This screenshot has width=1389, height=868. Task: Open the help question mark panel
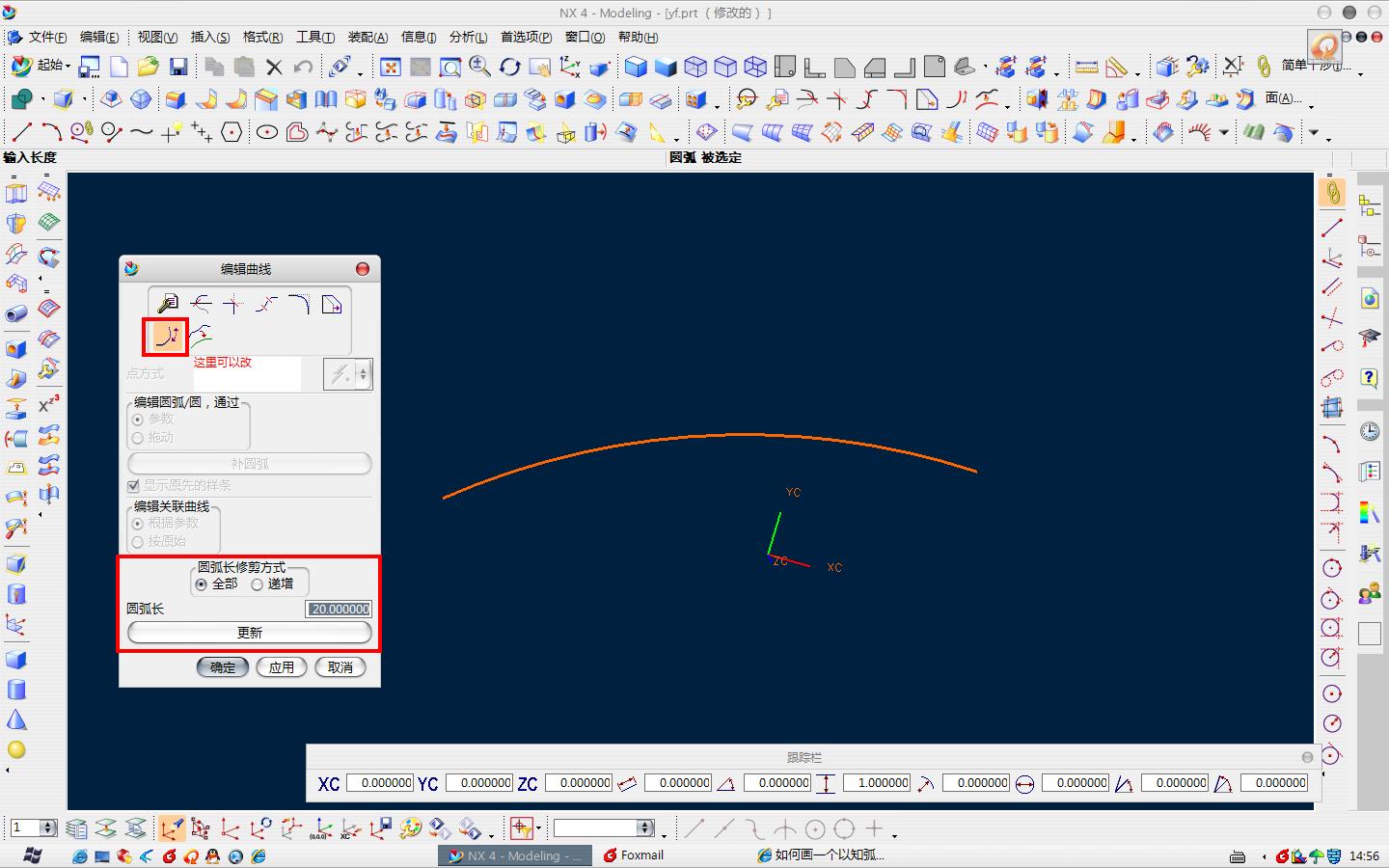click(x=1370, y=377)
